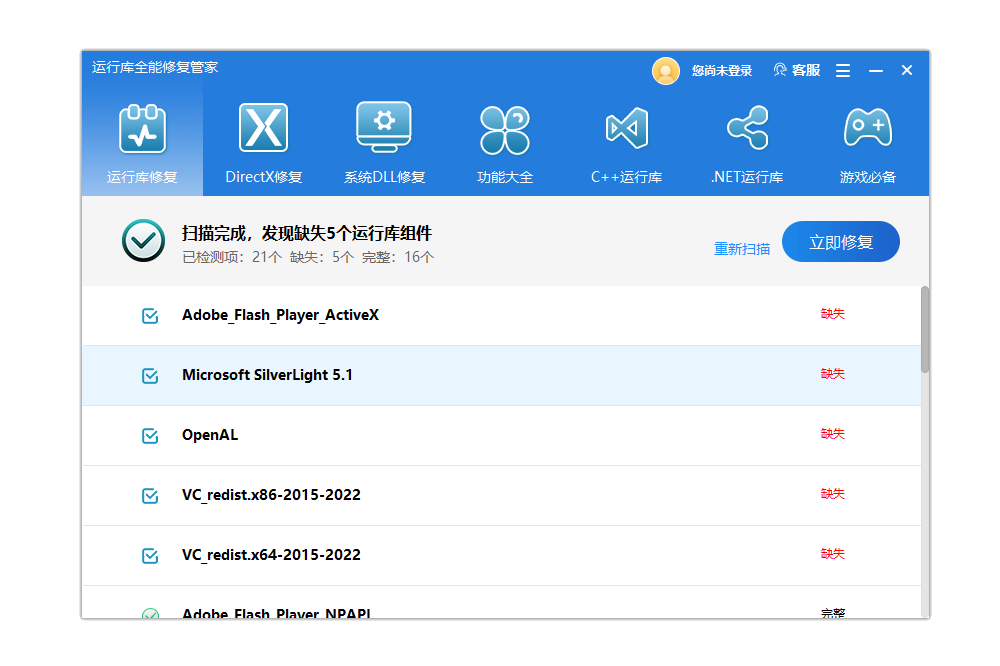1000x666 pixels.
Task: Uncheck the OpenAL component
Action: point(150,435)
